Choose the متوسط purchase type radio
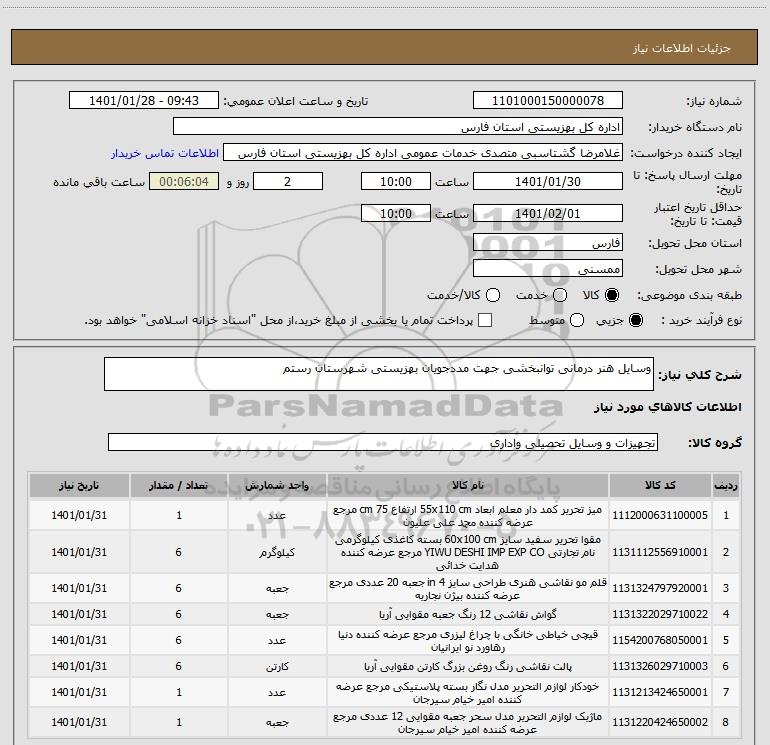The image size is (770, 745). point(577,320)
